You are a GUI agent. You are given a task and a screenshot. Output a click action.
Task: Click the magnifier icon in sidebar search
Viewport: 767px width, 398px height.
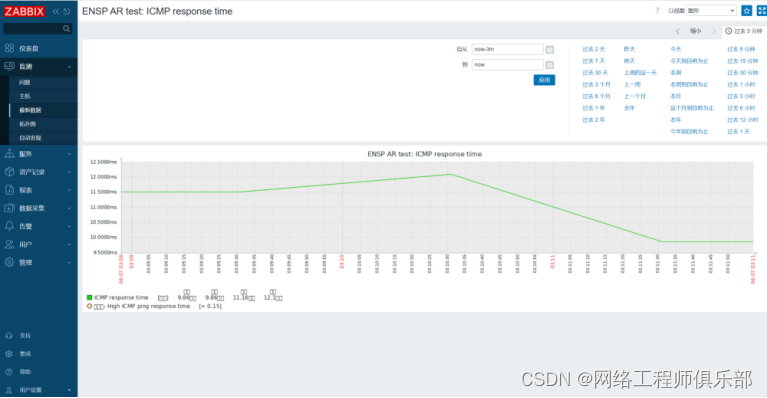67,29
